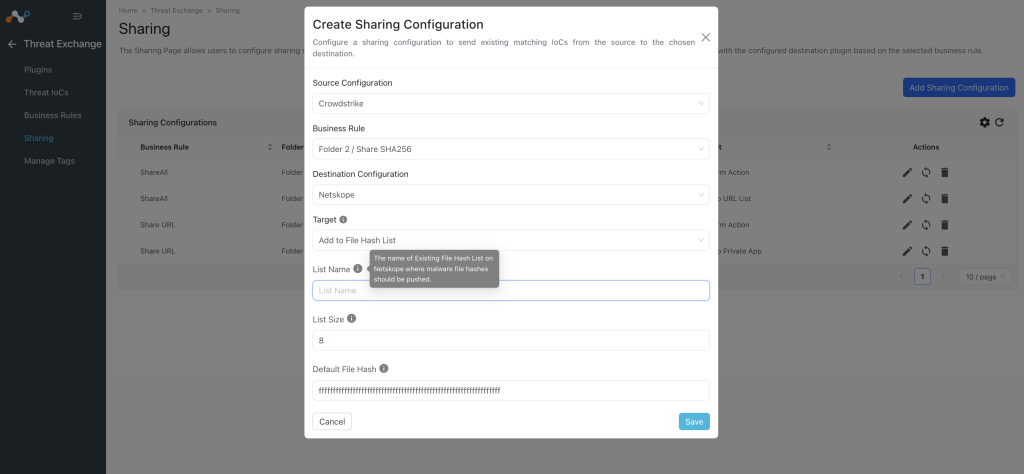Focus the List Name input field
1024x474 pixels.
[x=511, y=291]
